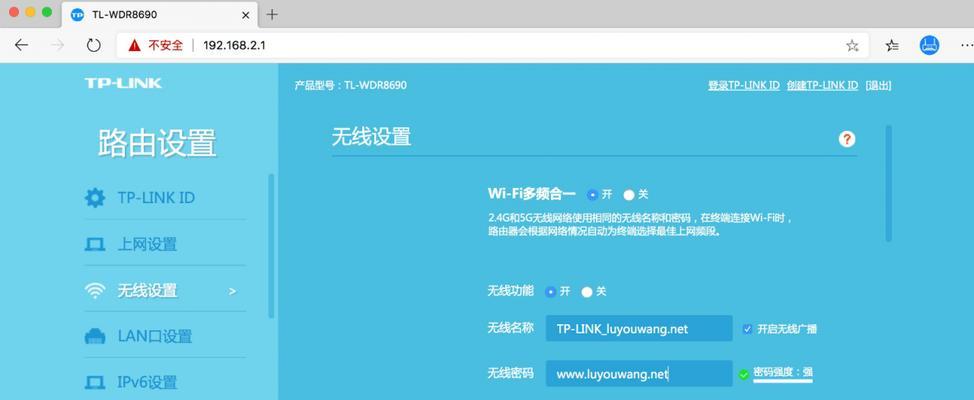Image resolution: width=974 pixels, height=400 pixels.
Task: Click the red not-secure warning triangle
Action: 134,45
